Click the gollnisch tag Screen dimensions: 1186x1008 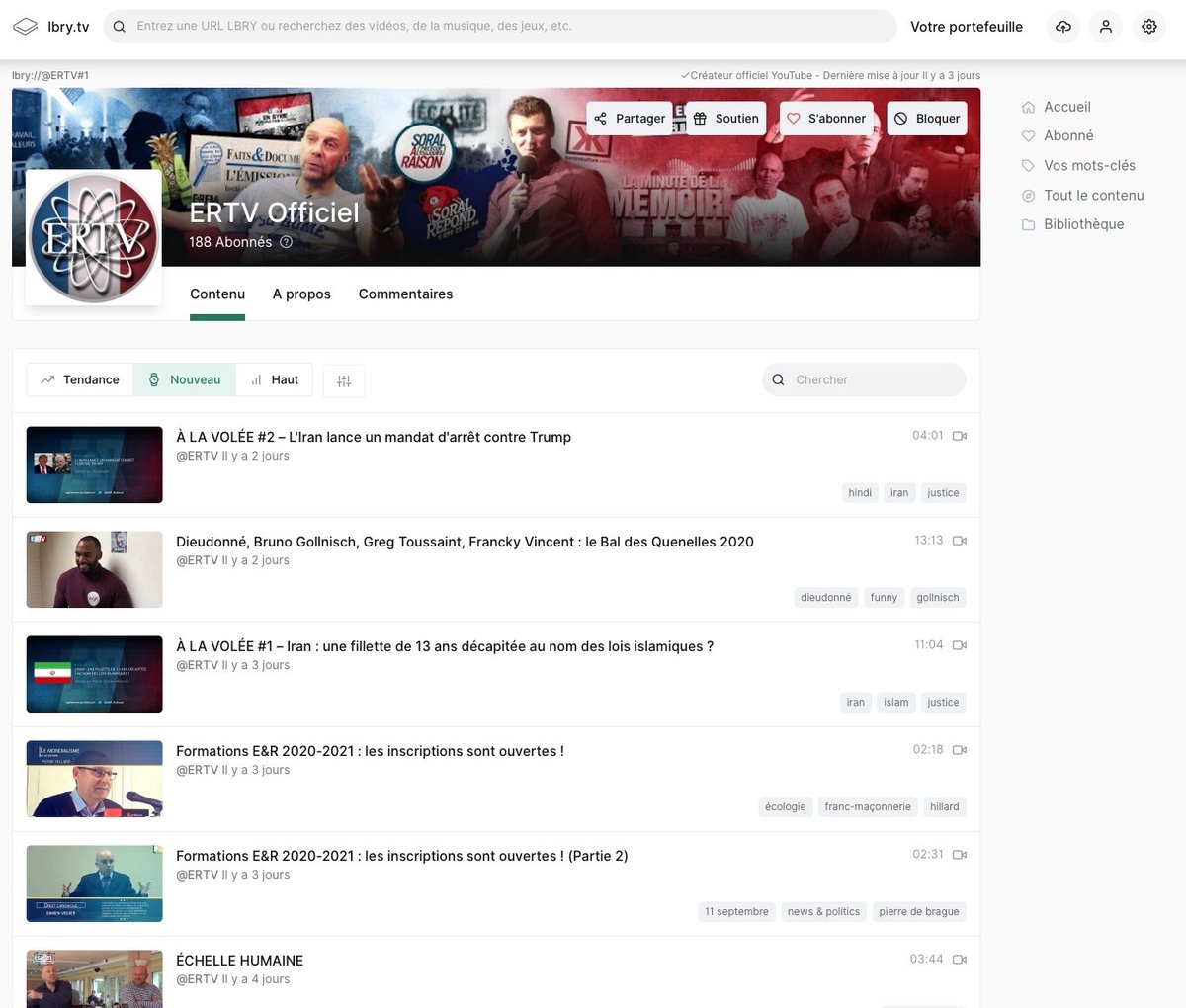click(x=938, y=598)
